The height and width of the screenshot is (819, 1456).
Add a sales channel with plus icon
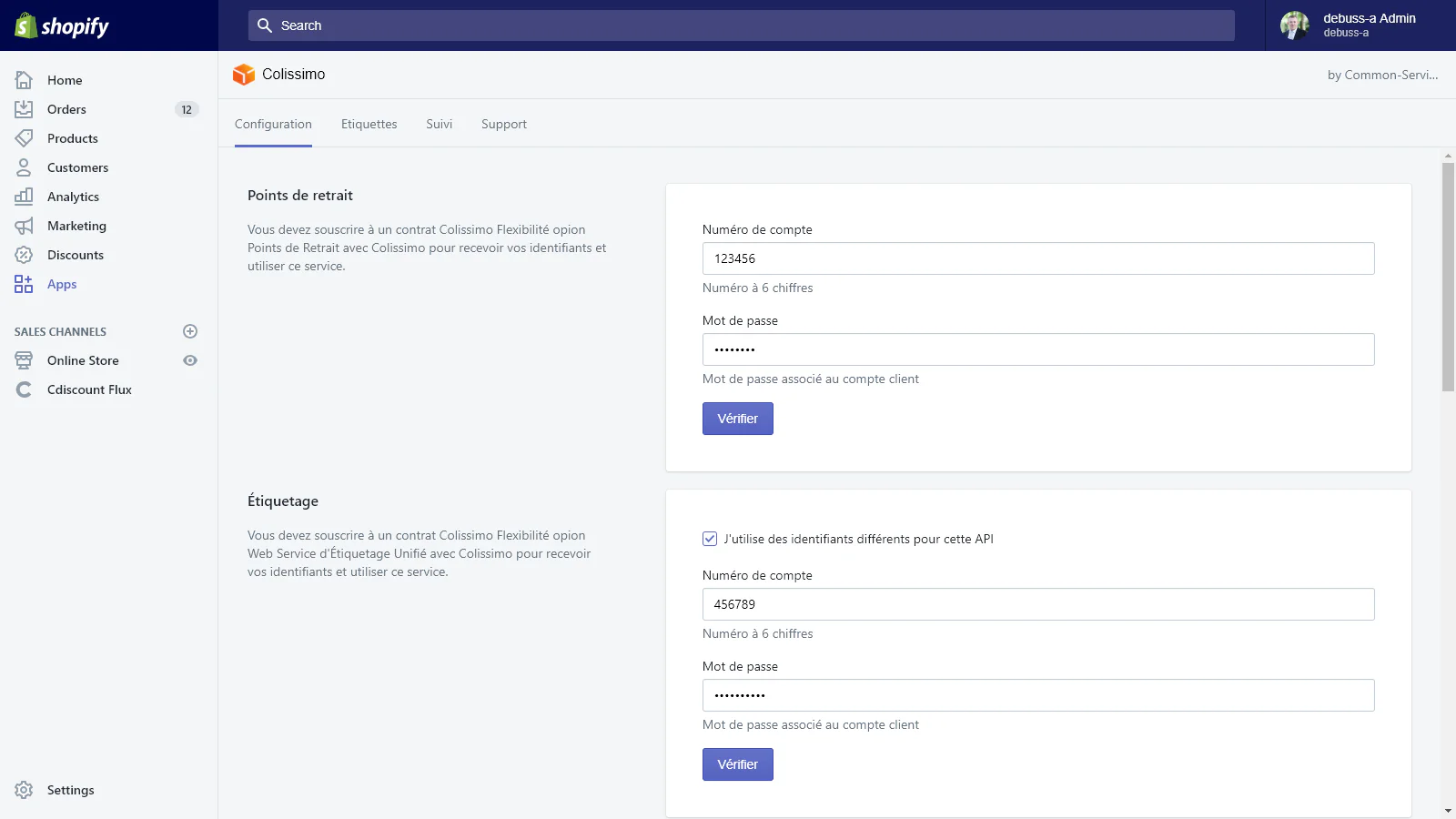(x=190, y=331)
